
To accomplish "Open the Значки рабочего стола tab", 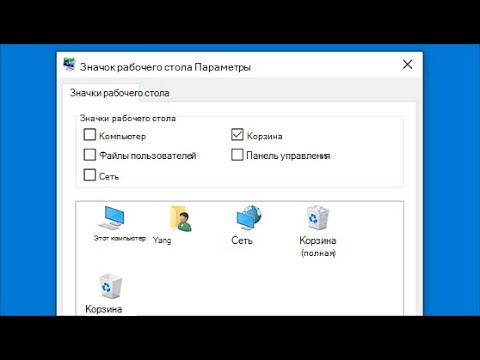I will (119, 93).
